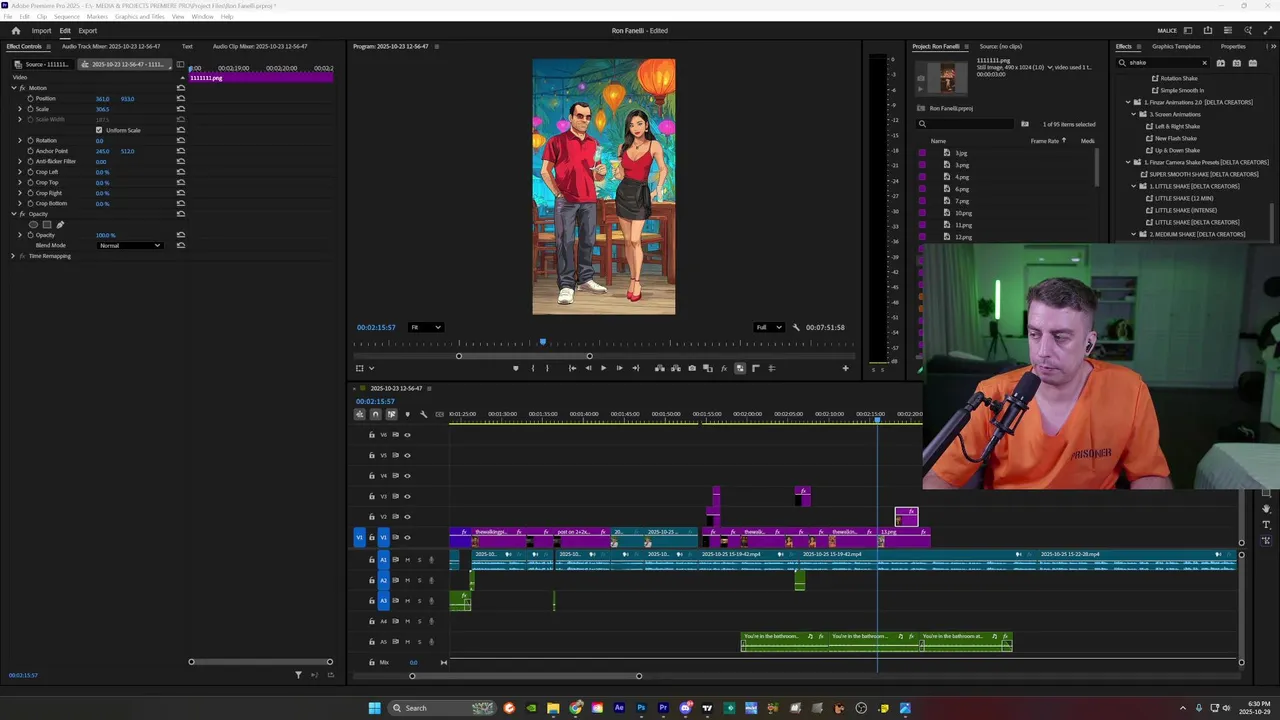The image size is (1280, 720).
Task: Open Program monitor settings wrench icon
Action: pos(796,327)
